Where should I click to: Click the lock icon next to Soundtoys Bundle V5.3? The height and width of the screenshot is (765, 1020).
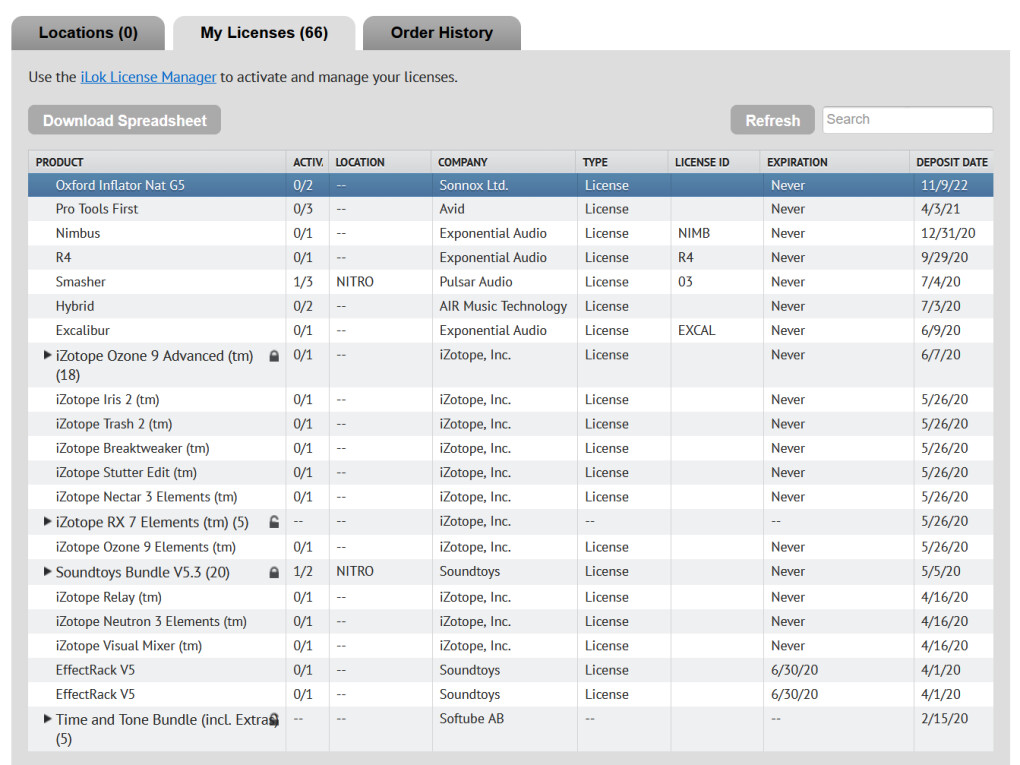[x=275, y=572]
